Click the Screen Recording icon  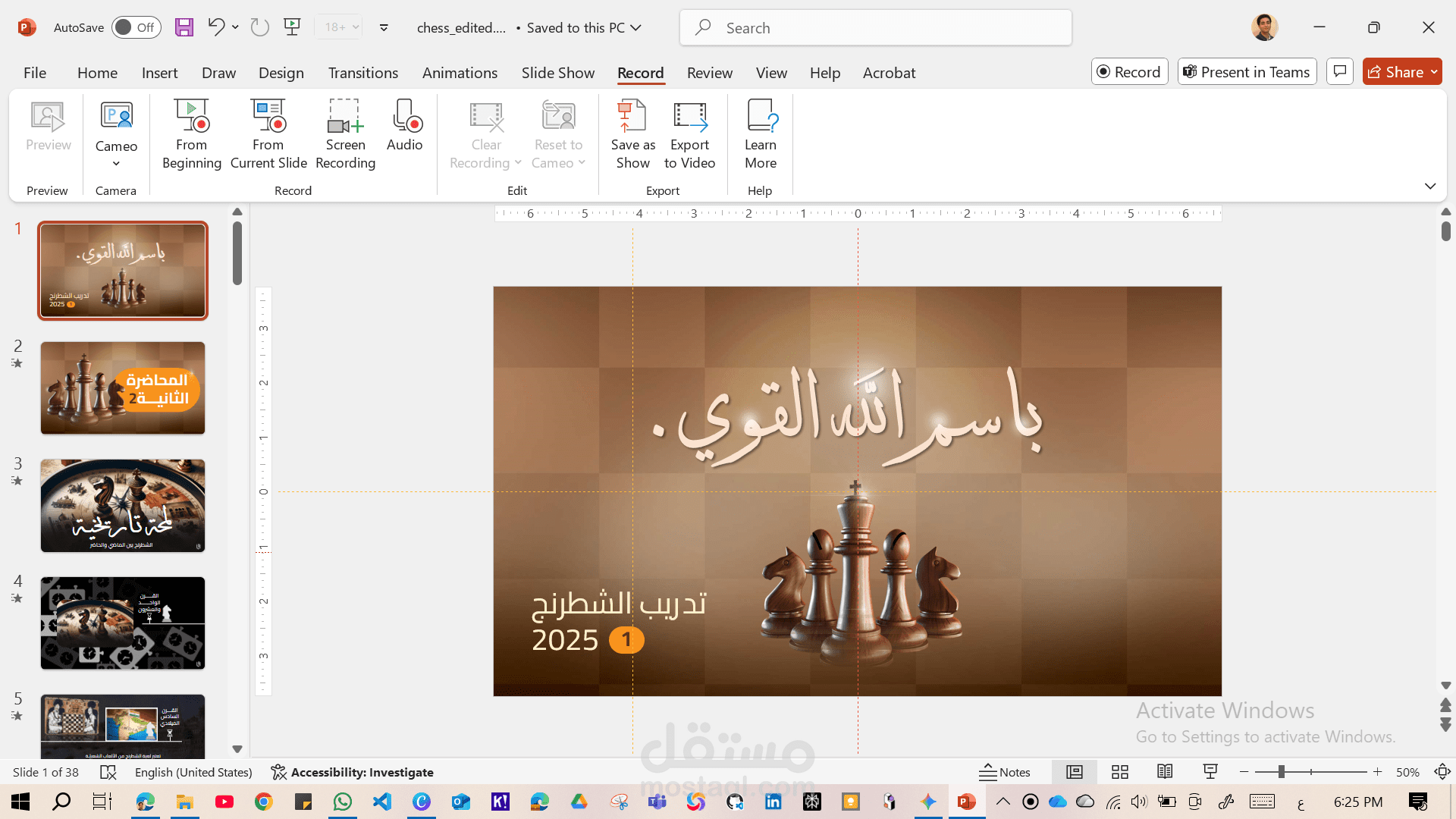345,117
